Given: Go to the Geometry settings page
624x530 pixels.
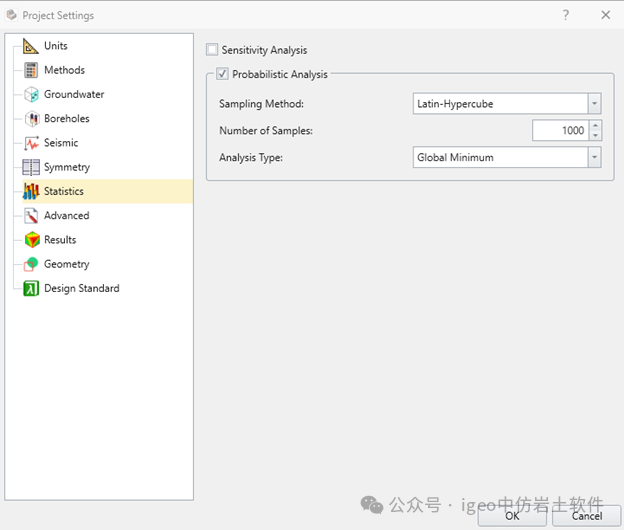Looking at the screenshot, I should tap(66, 264).
